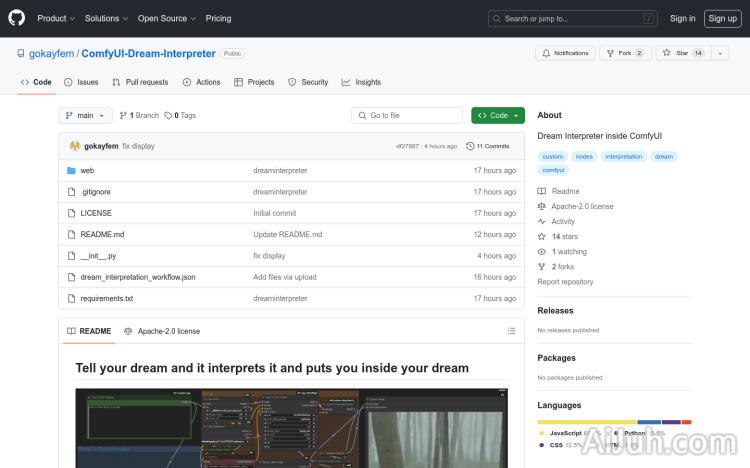Expand the main branch dropdown
The height and width of the screenshot is (468, 750).
tap(85, 115)
